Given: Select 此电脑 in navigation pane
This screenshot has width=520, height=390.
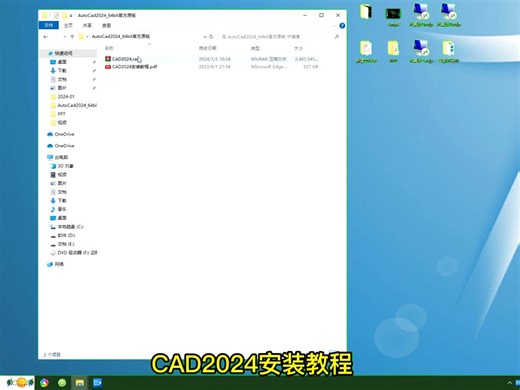Looking at the screenshot, I should click(x=61, y=157).
